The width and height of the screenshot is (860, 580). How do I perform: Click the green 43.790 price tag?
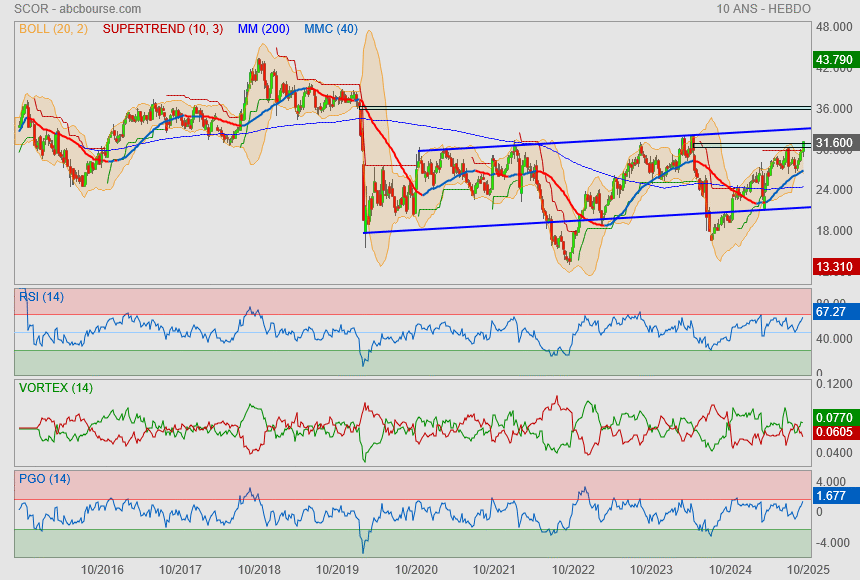(x=833, y=60)
